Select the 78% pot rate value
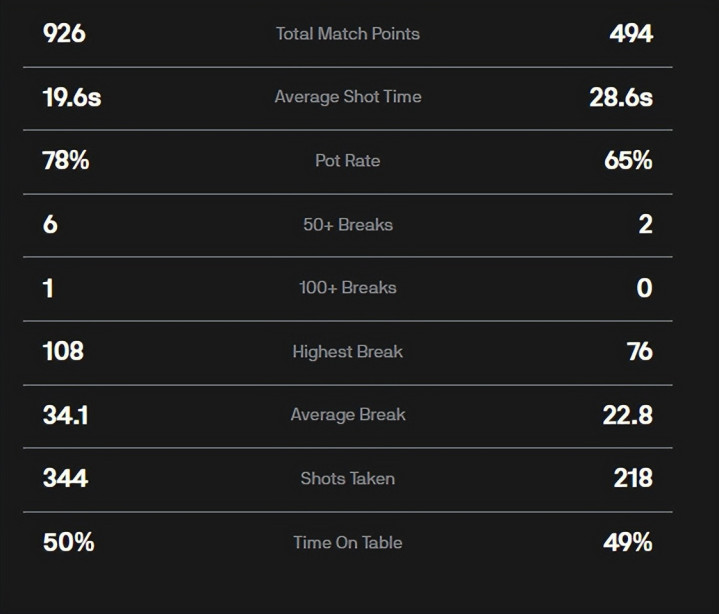Viewport: 719px width, 614px height. coord(66,160)
